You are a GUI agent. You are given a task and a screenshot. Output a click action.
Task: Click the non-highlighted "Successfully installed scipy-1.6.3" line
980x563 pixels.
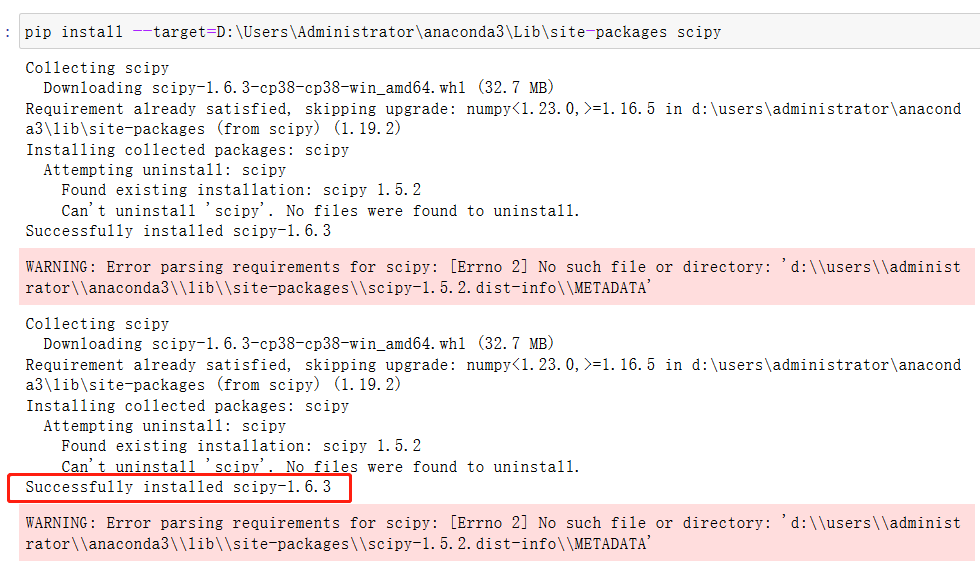click(178, 231)
